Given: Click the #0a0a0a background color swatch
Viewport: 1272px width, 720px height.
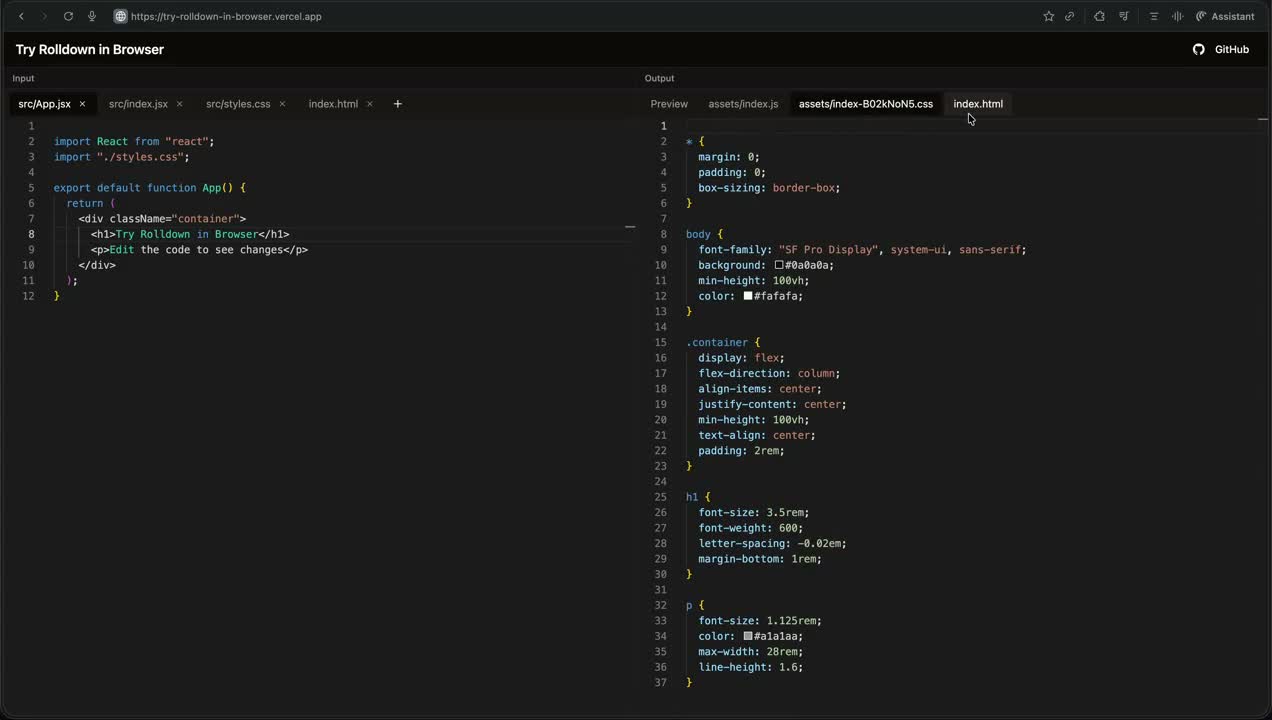Looking at the screenshot, I should (x=779, y=265).
